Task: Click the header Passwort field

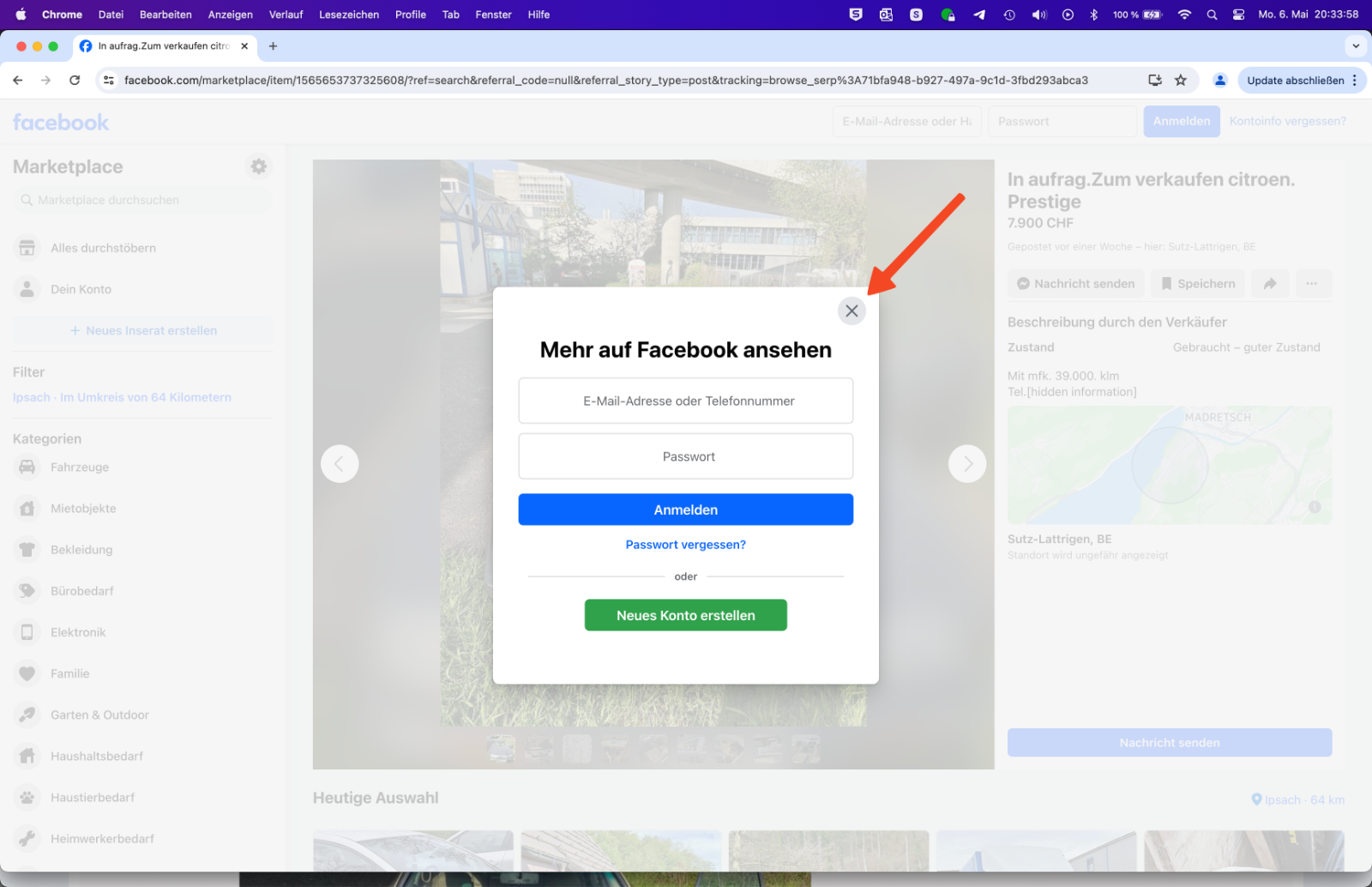Action: [1062, 122]
